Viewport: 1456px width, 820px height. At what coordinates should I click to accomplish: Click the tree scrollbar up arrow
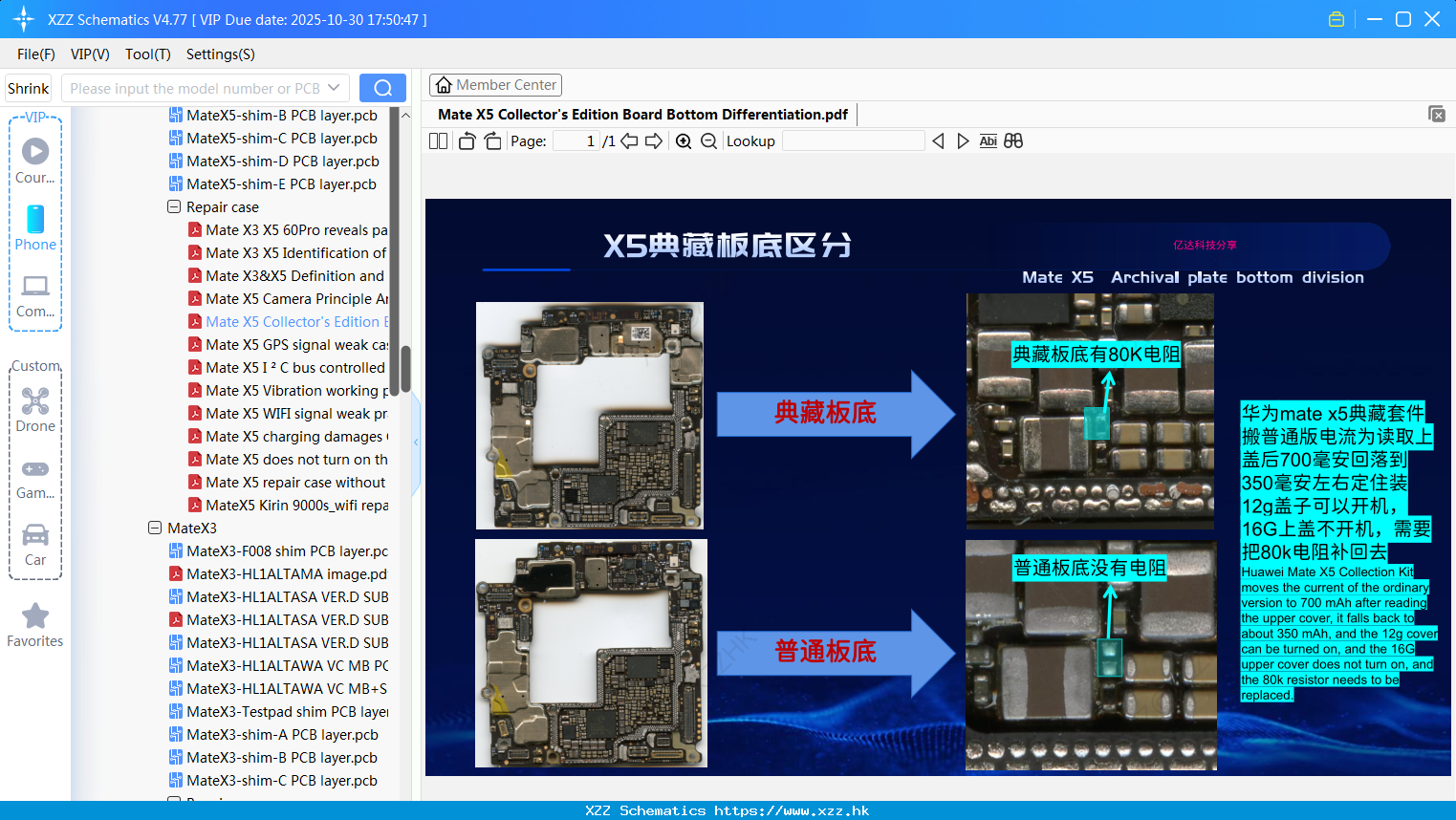tap(405, 115)
